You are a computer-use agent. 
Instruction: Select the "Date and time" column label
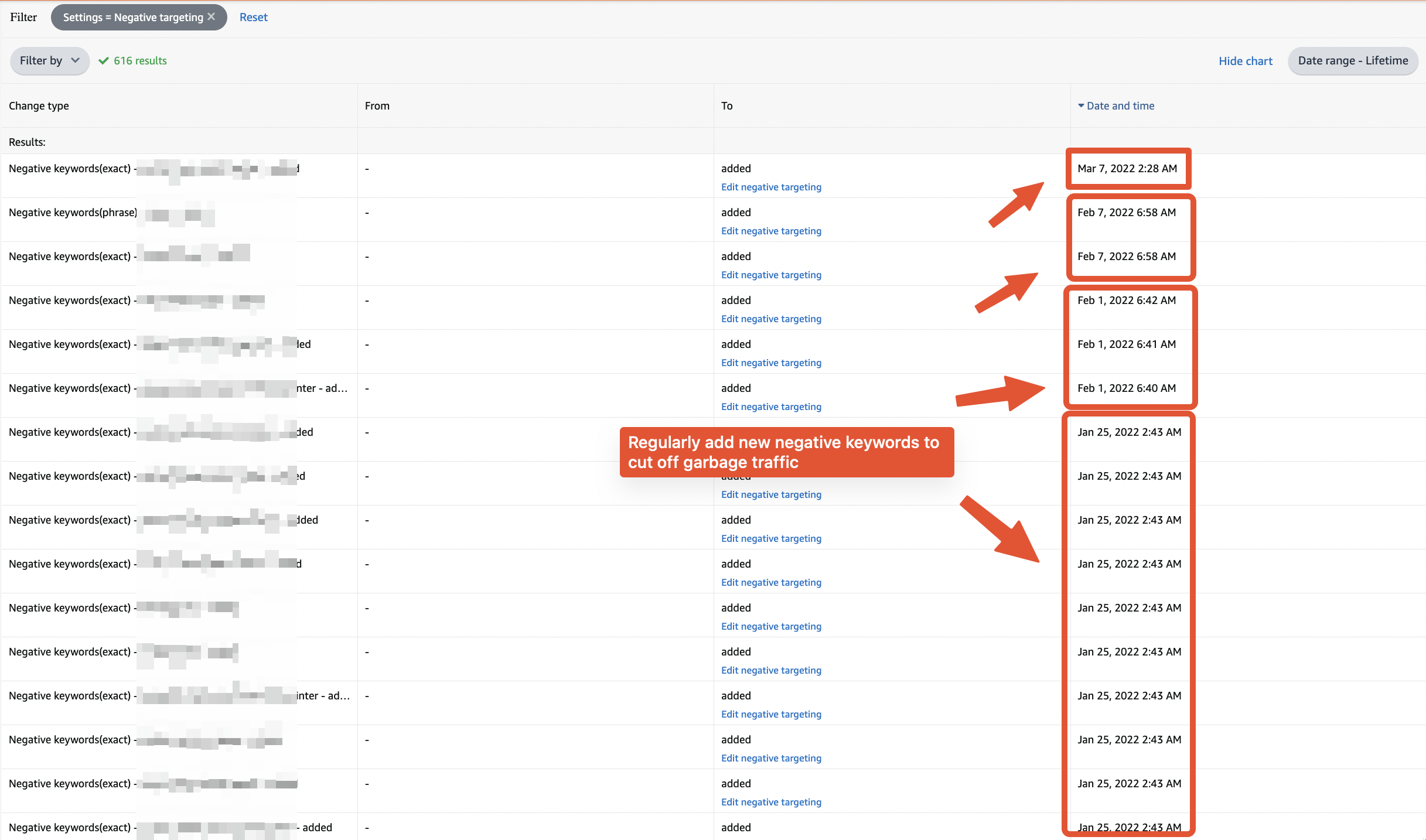click(1120, 105)
